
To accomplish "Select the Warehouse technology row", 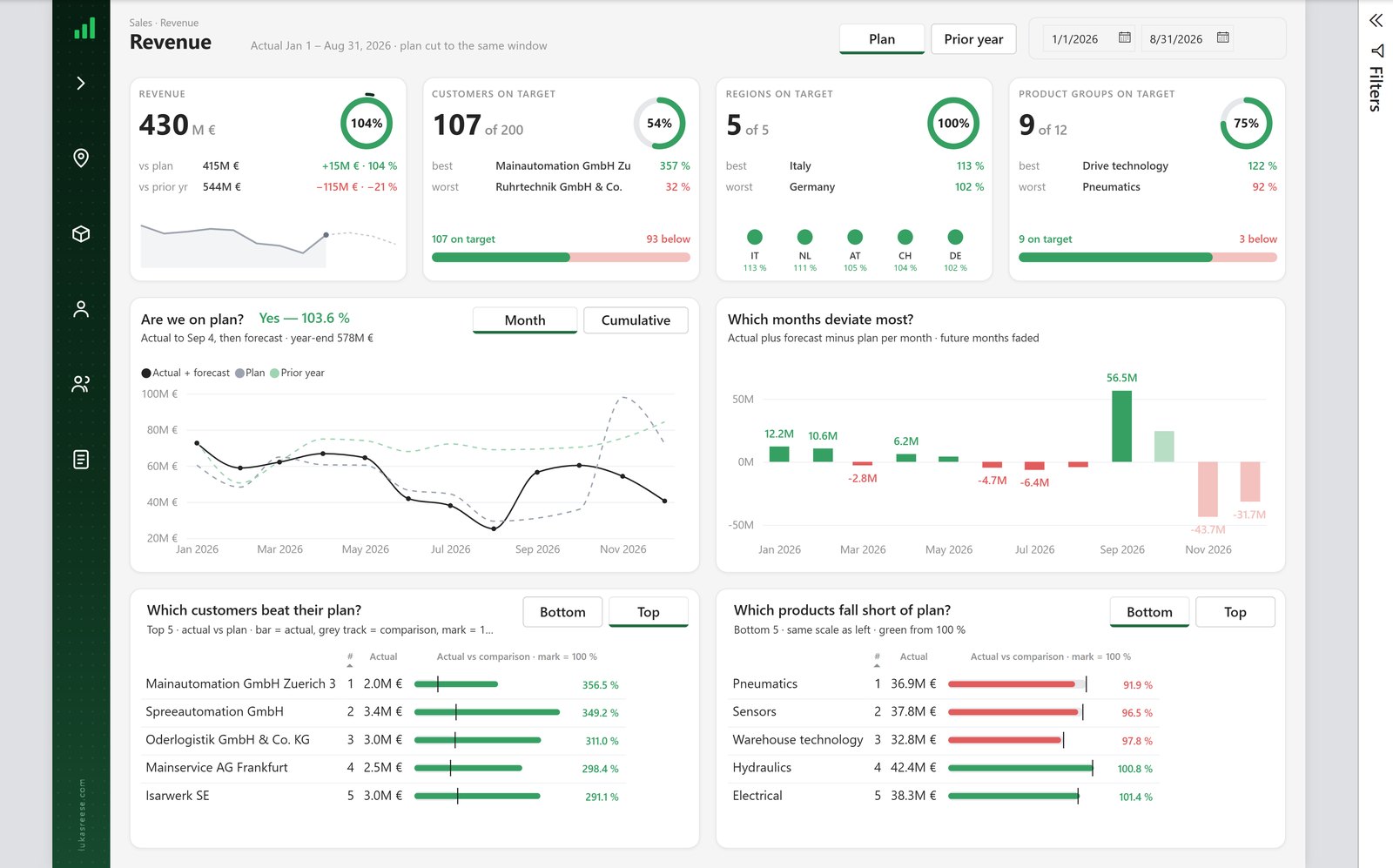I will point(945,740).
